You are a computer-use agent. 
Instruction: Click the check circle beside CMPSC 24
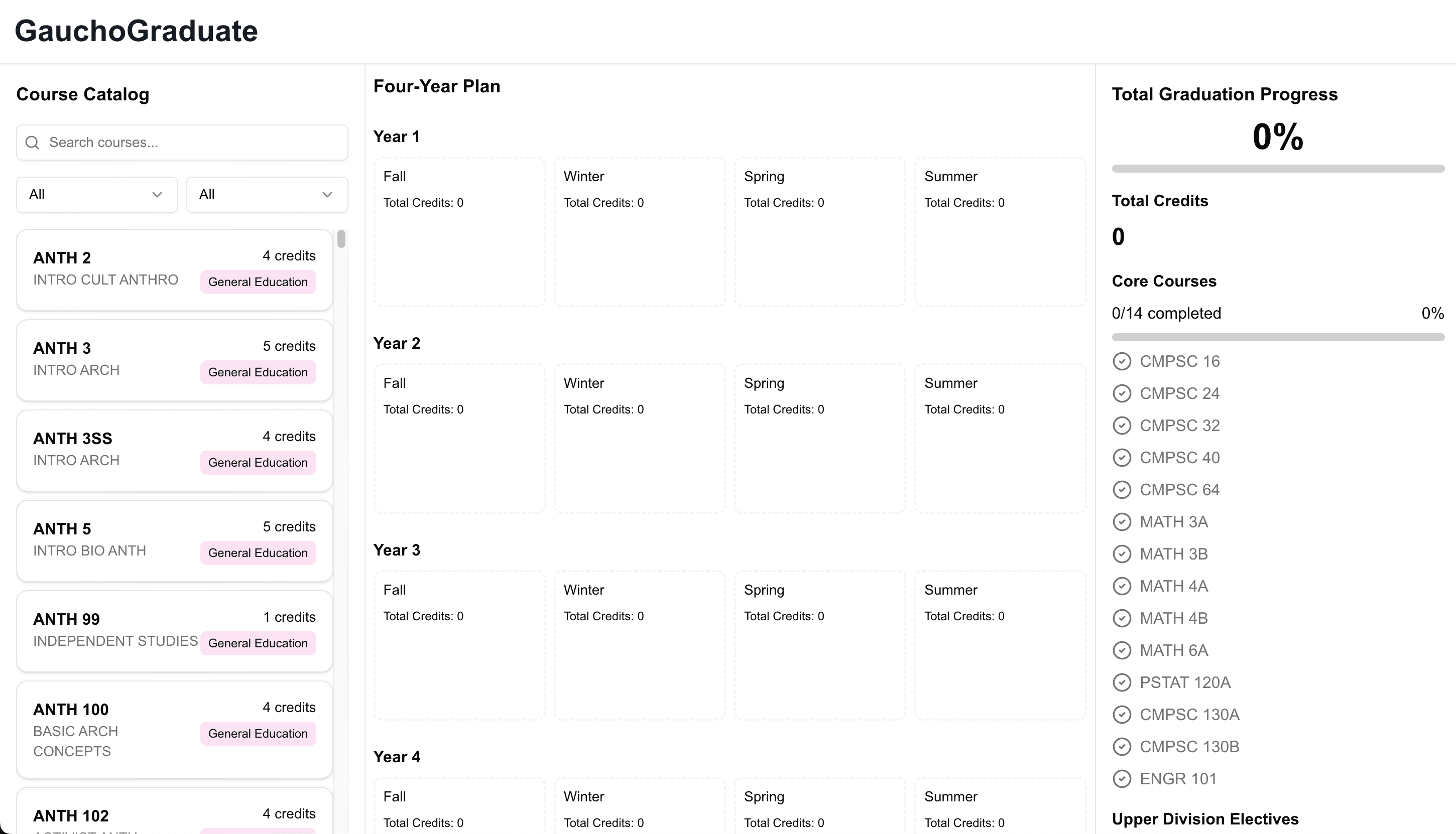(1121, 393)
